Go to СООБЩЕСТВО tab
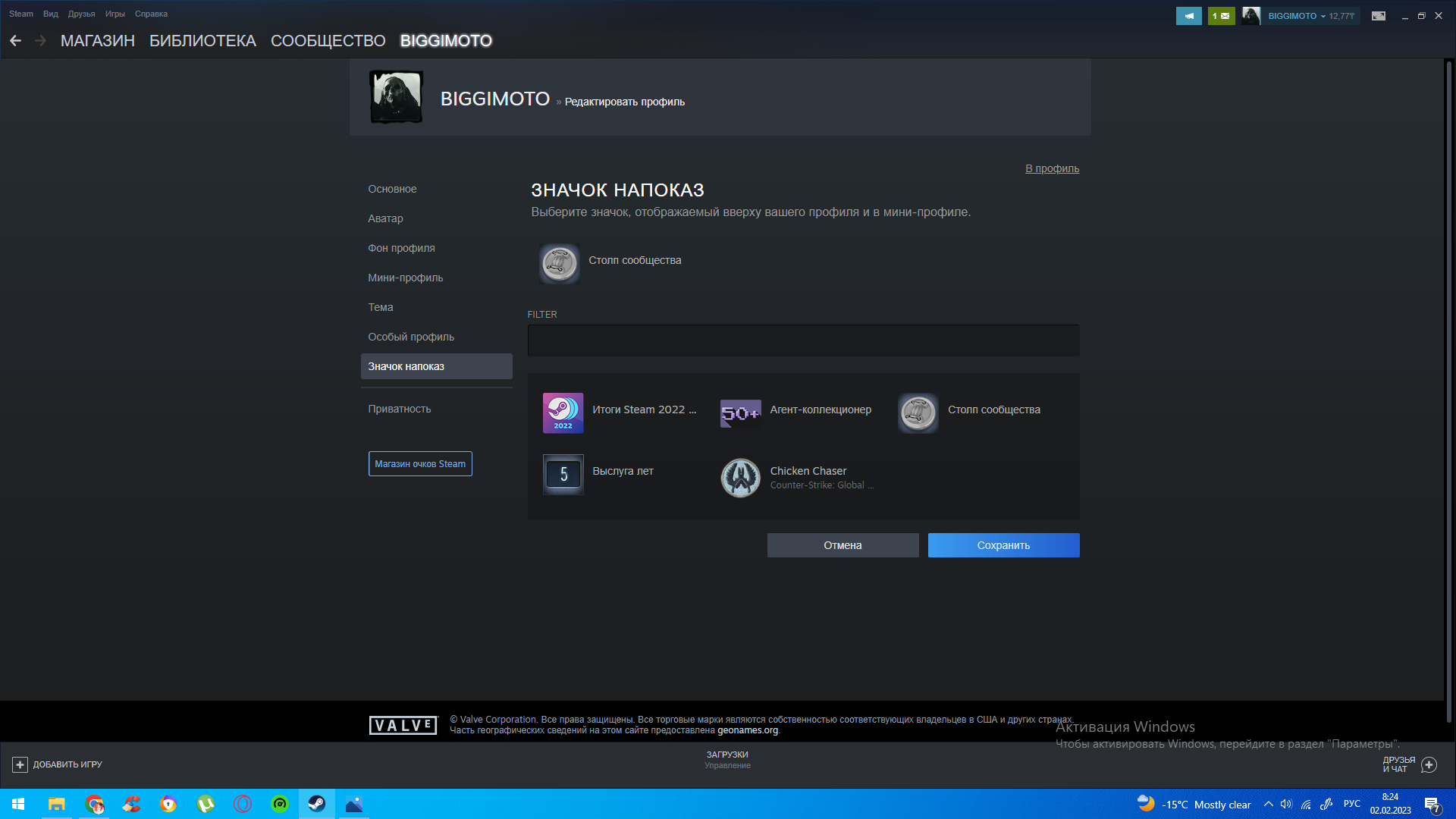 coord(328,41)
